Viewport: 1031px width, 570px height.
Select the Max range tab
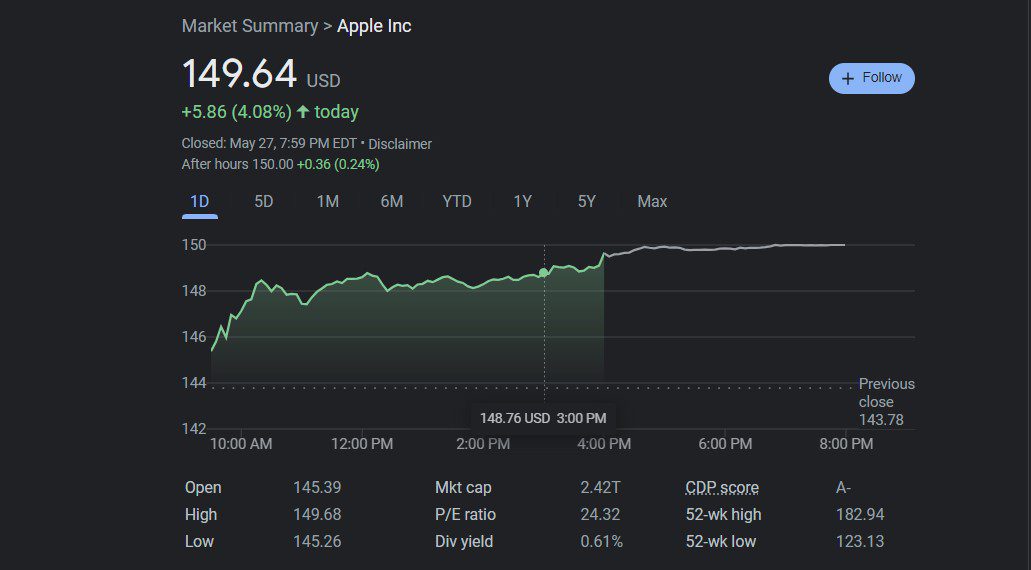(652, 201)
